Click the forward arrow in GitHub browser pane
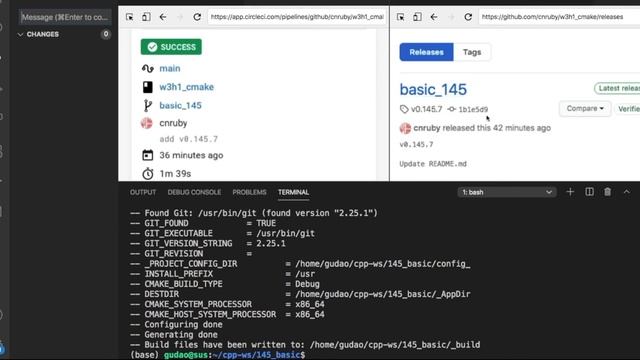The height and width of the screenshot is (360, 640). [x=451, y=17]
